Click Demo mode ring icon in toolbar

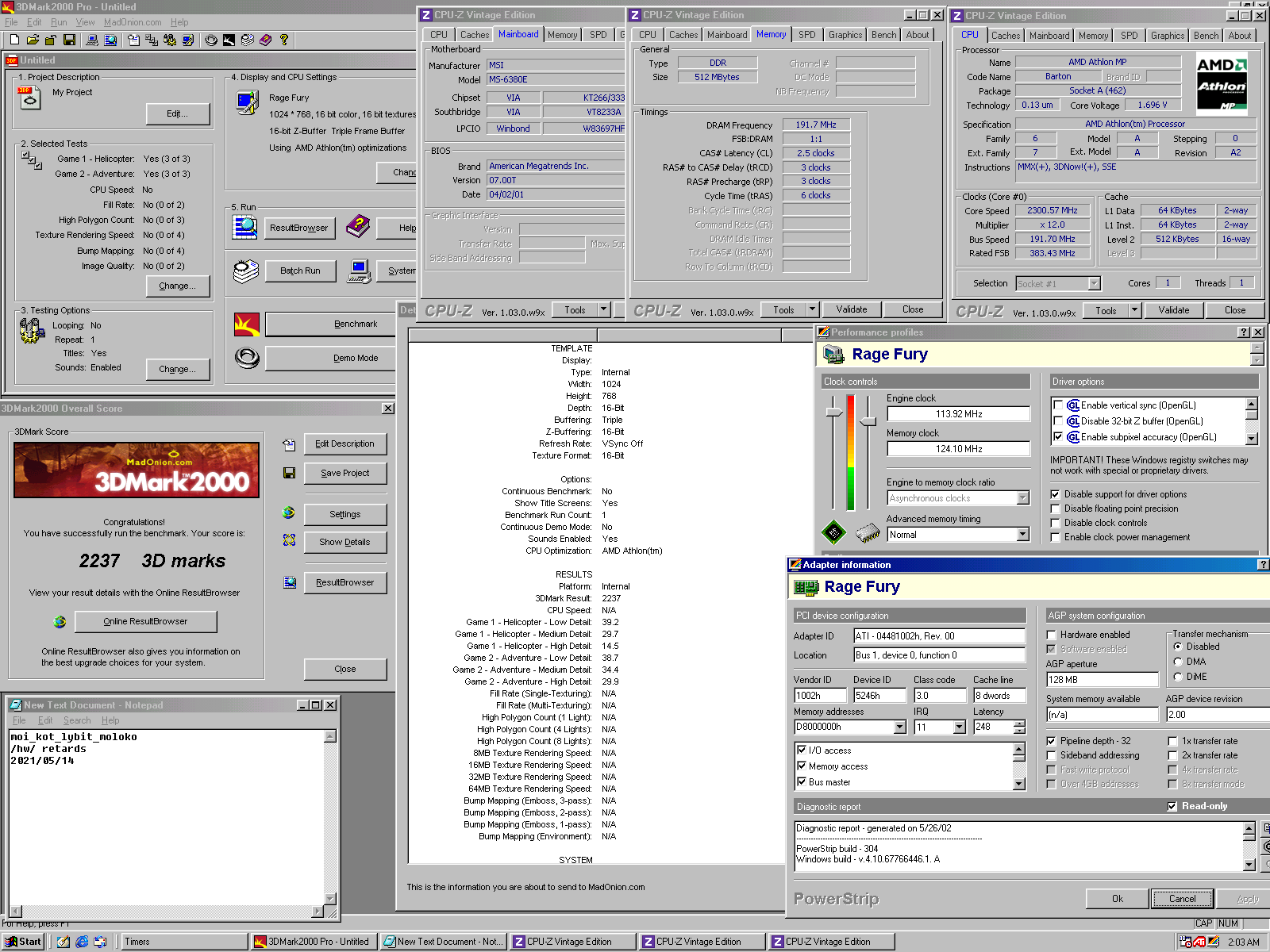(x=210, y=40)
